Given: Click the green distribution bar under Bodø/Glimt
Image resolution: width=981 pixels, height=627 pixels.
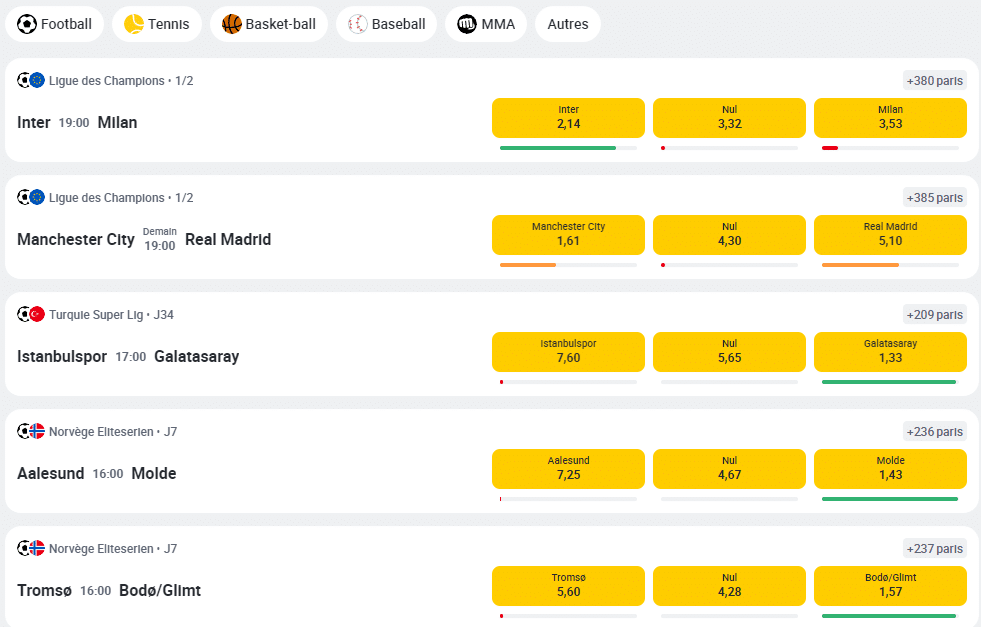Looking at the screenshot, I should pyautogui.click(x=889, y=616).
